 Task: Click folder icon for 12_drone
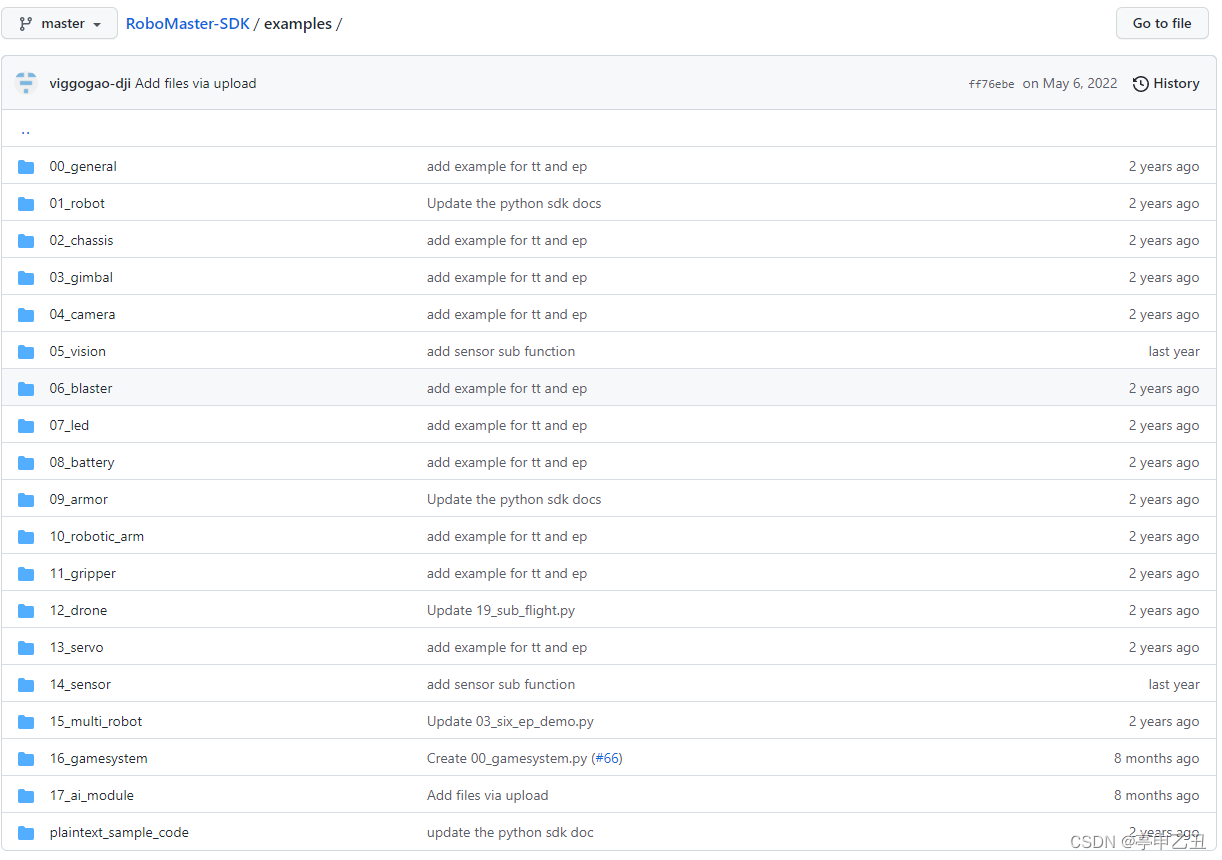(26, 611)
